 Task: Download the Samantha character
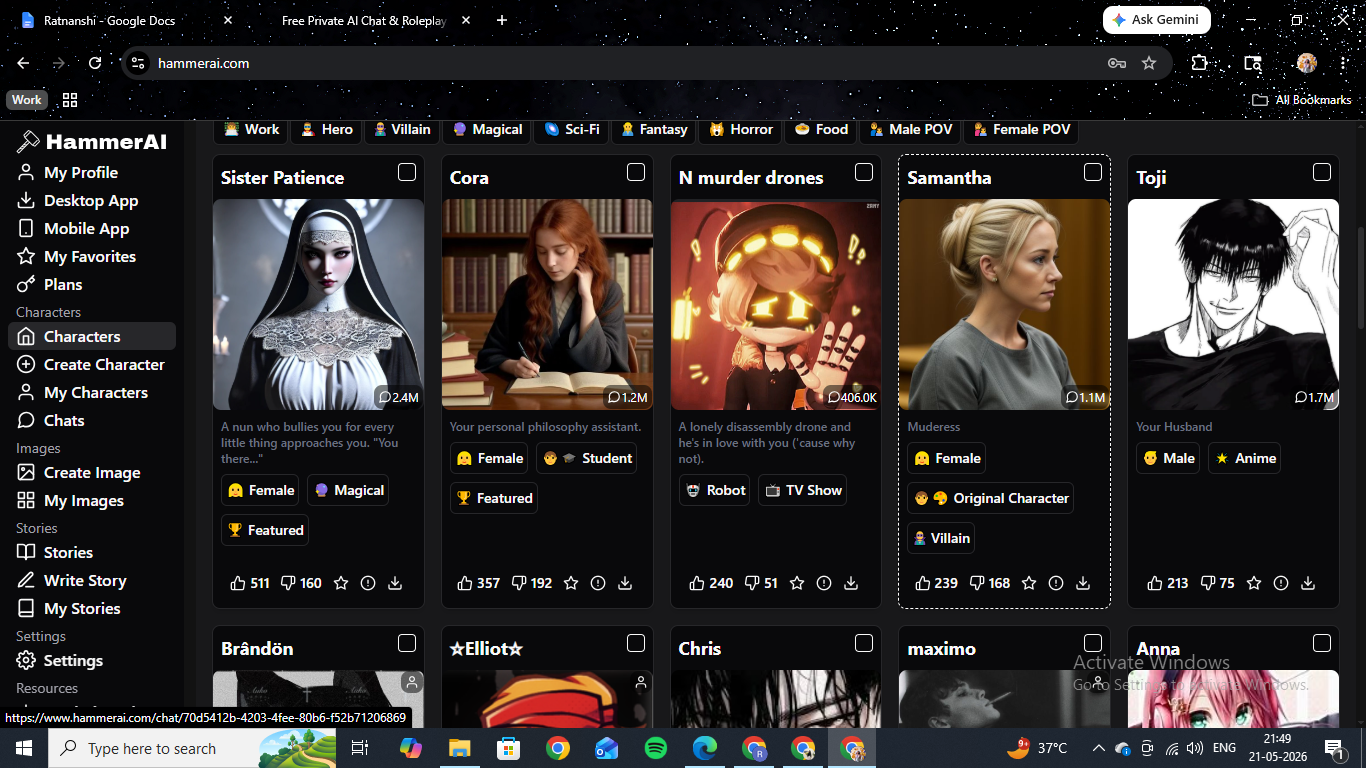click(x=1083, y=583)
